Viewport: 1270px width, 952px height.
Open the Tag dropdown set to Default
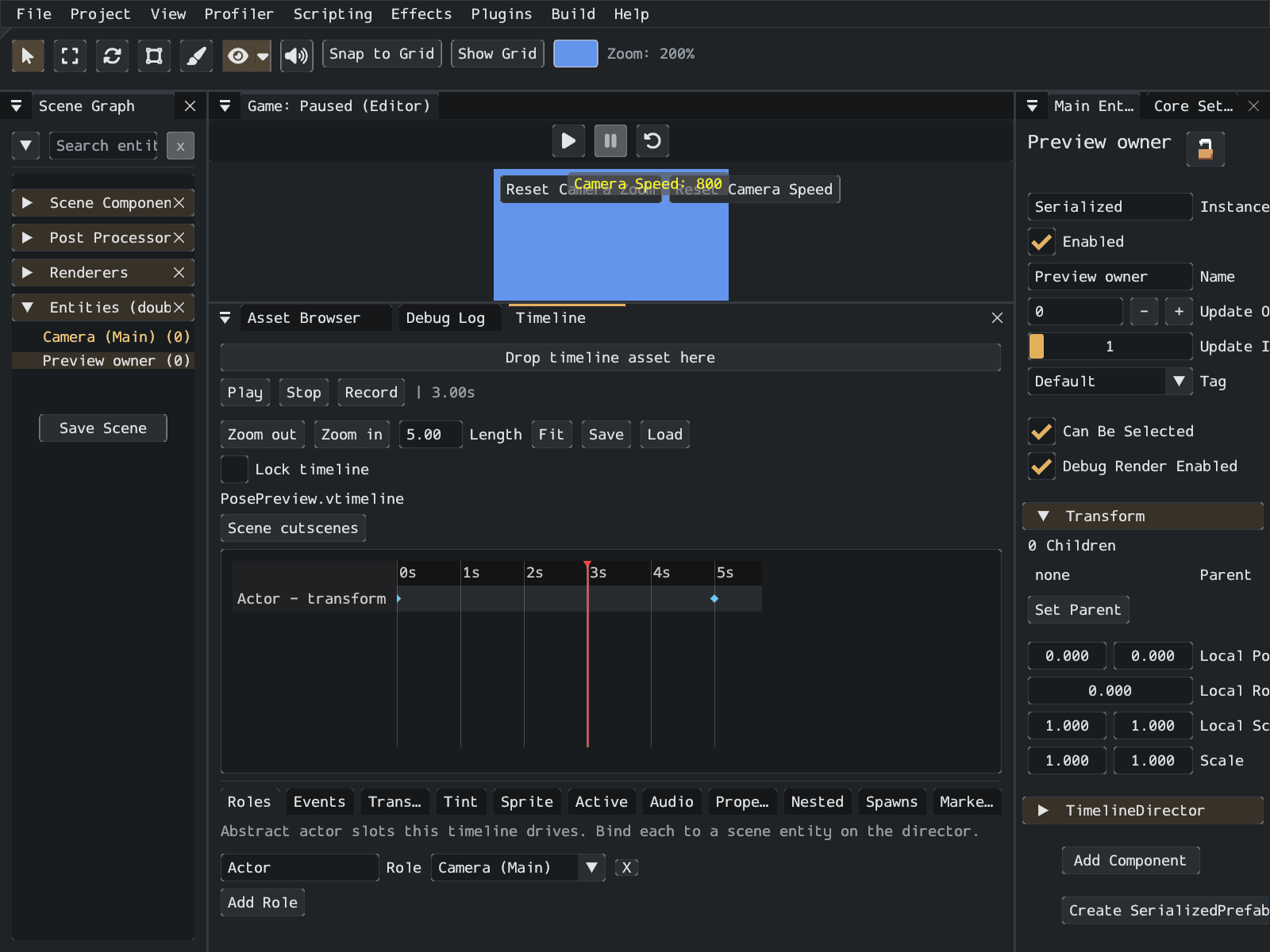coord(1110,381)
